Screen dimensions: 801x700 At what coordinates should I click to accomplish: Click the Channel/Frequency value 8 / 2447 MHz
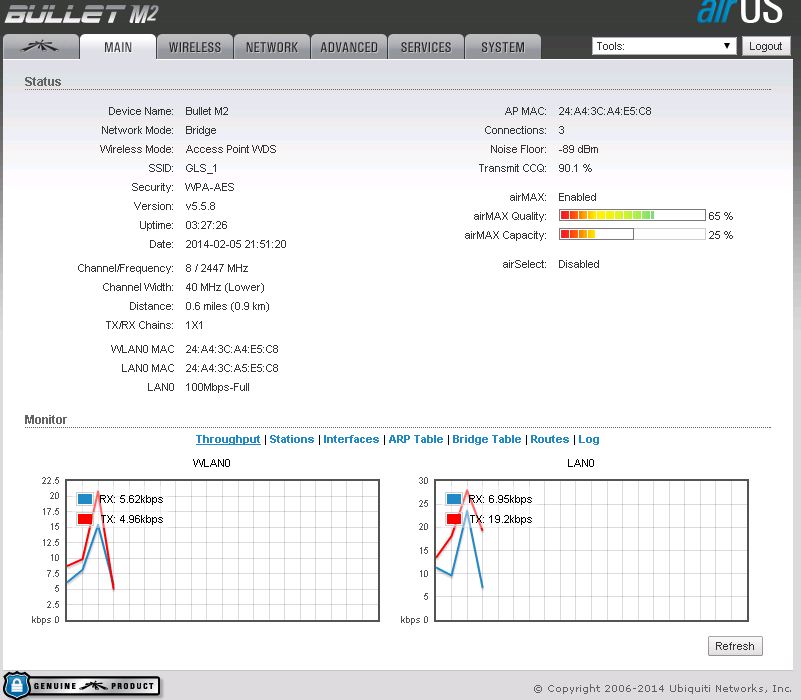coord(217,268)
